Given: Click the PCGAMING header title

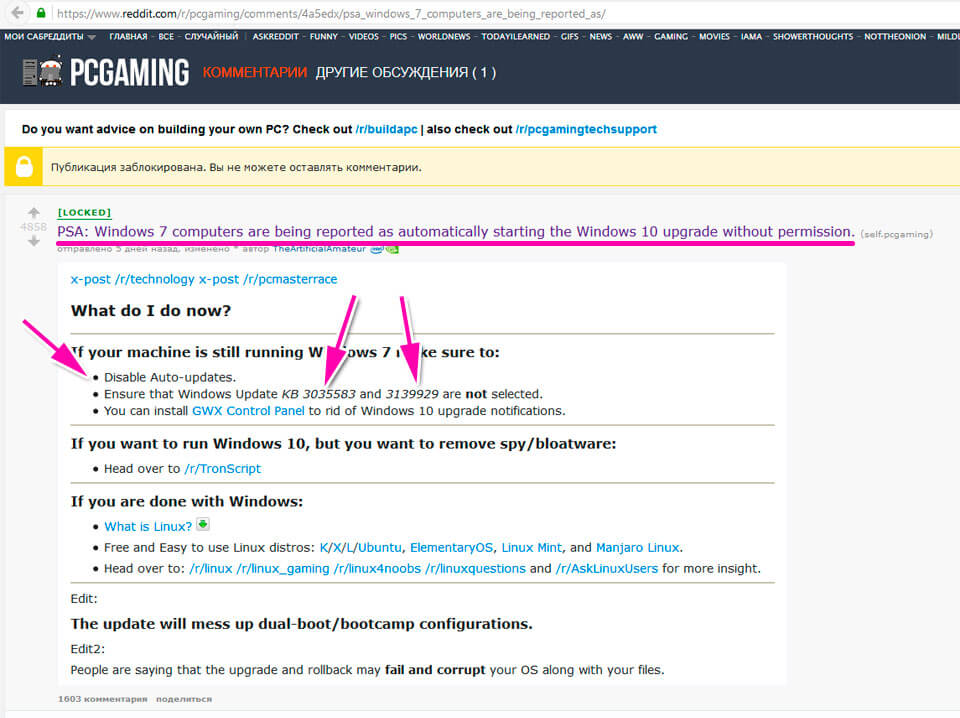Looking at the screenshot, I should 130,72.
